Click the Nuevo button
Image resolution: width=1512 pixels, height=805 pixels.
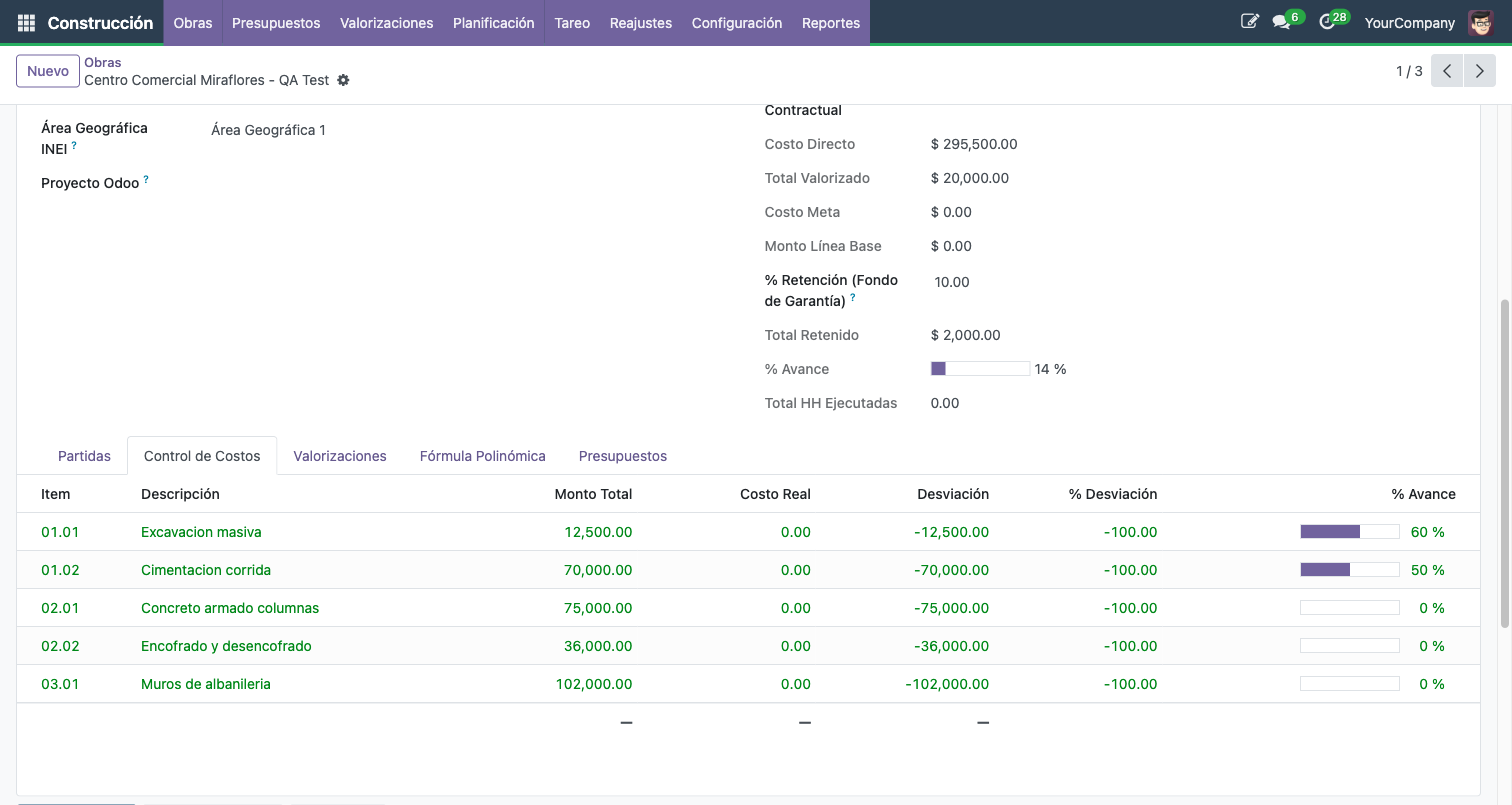point(47,71)
